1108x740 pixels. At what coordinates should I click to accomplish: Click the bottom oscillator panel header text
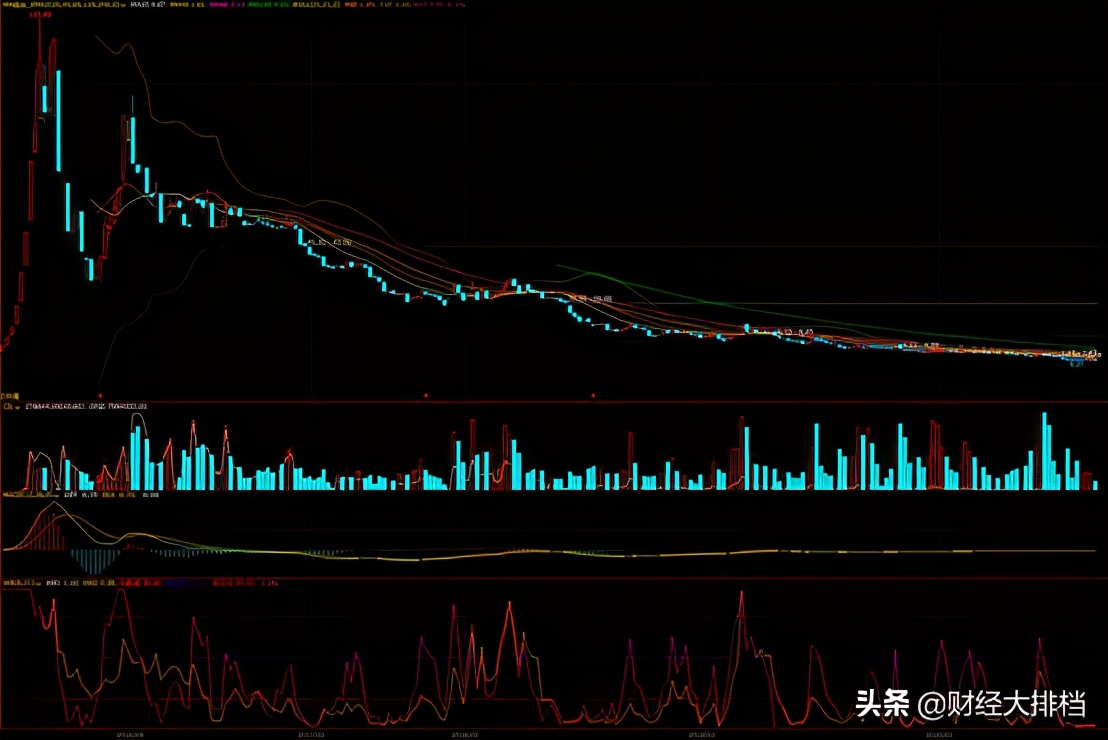pyautogui.click(x=140, y=583)
